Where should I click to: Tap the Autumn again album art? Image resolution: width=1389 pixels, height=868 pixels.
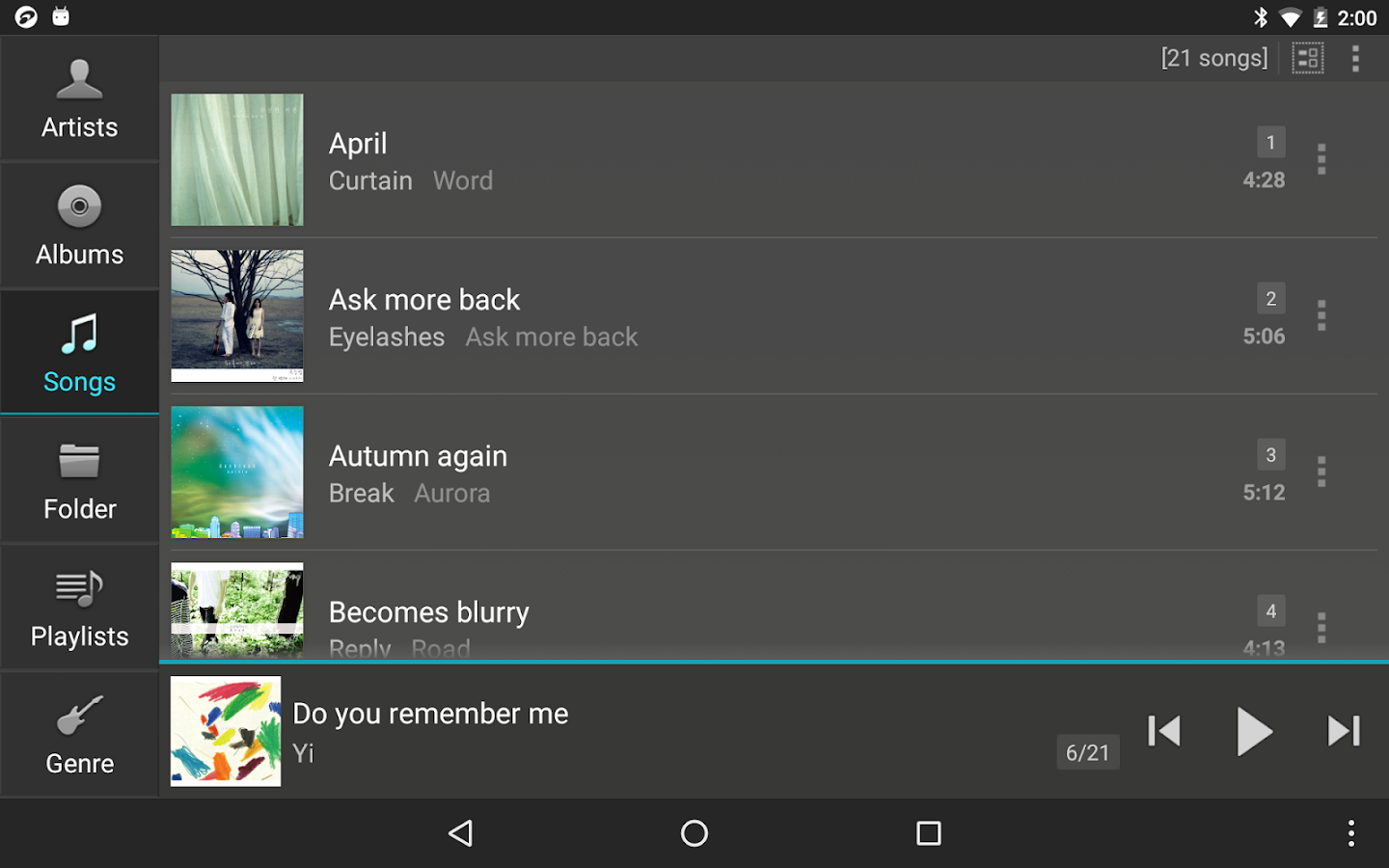[237, 473]
